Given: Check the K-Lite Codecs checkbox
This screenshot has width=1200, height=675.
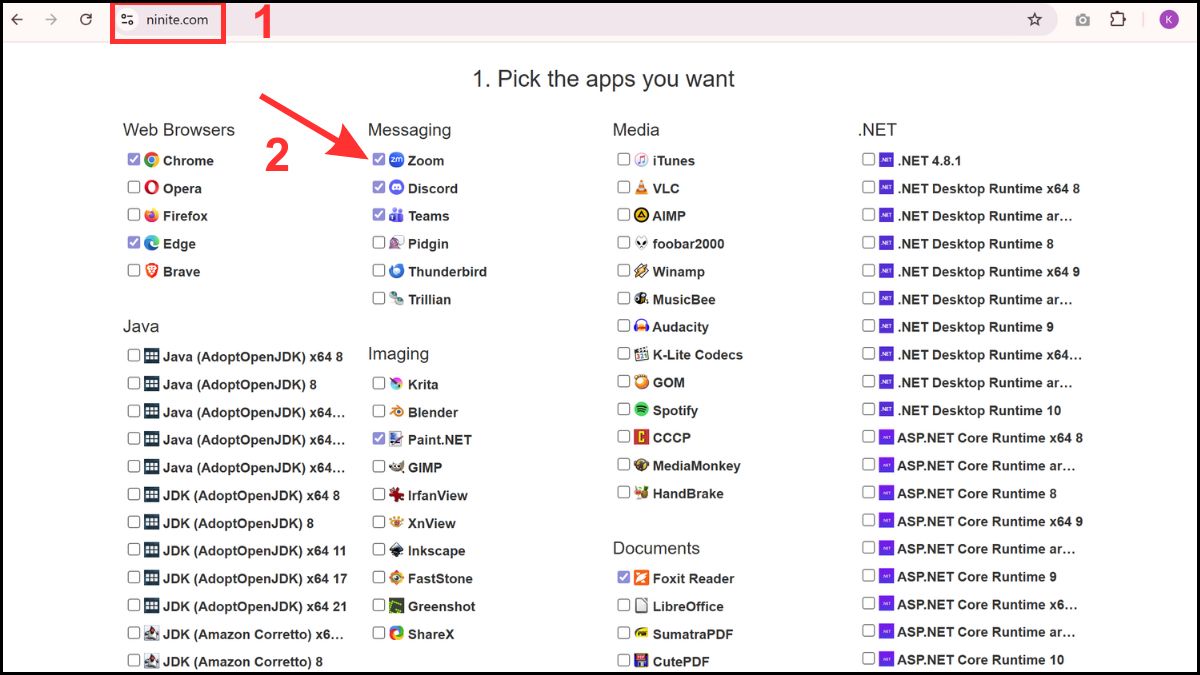Looking at the screenshot, I should pos(624,354).
